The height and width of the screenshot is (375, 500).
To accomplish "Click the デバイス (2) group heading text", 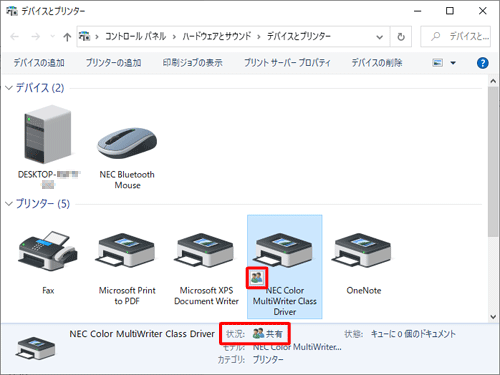I will 40,88.
